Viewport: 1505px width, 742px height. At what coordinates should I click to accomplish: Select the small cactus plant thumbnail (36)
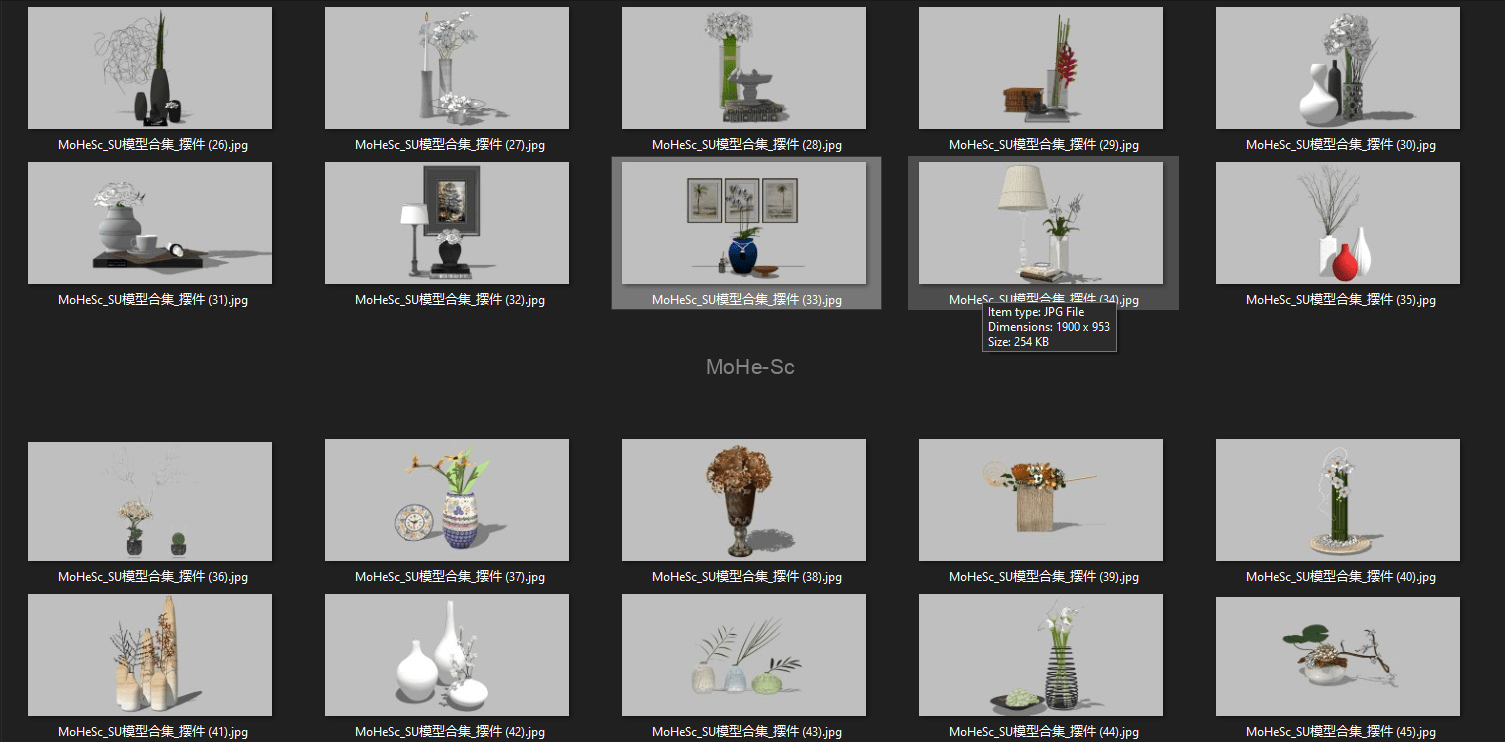(x=150, y=501)
